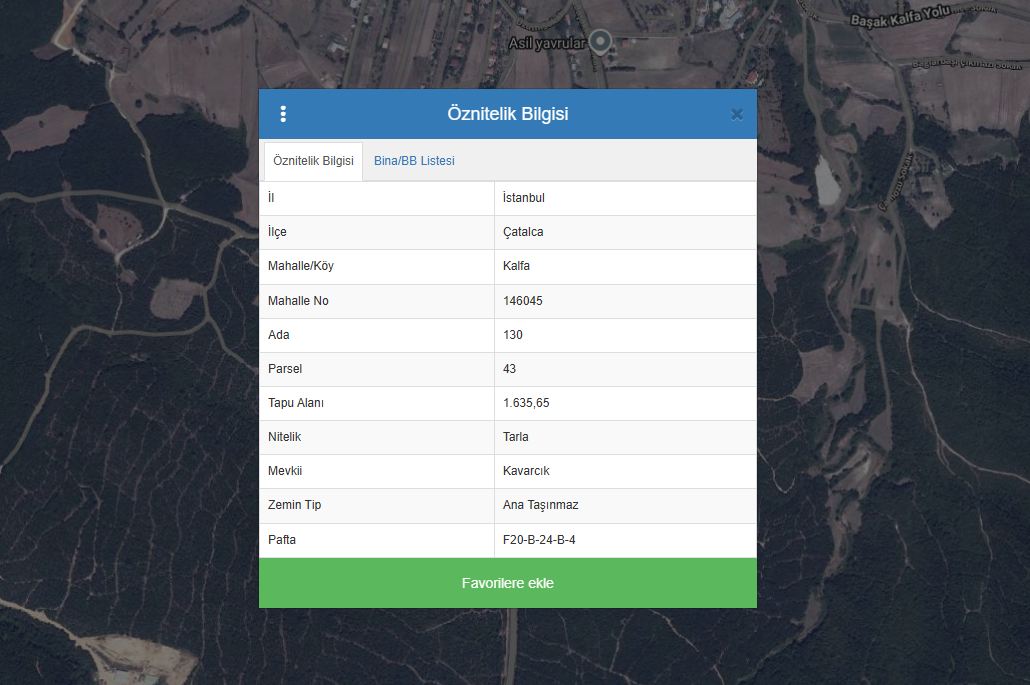This screenshot has height=685, width=1030.
Task: Select the Kalfa Mahalle/Köy value
Action: pyautogui.click(x=516, y=266)
